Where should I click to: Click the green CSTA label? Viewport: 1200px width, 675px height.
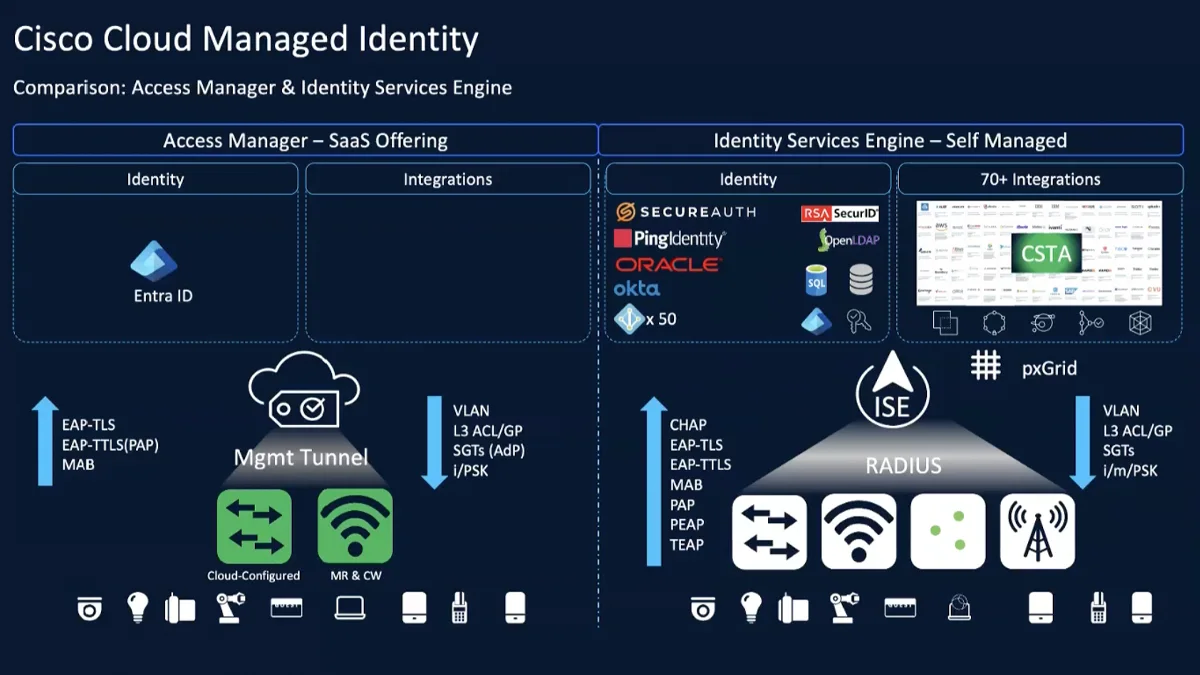click(1046, 254)
